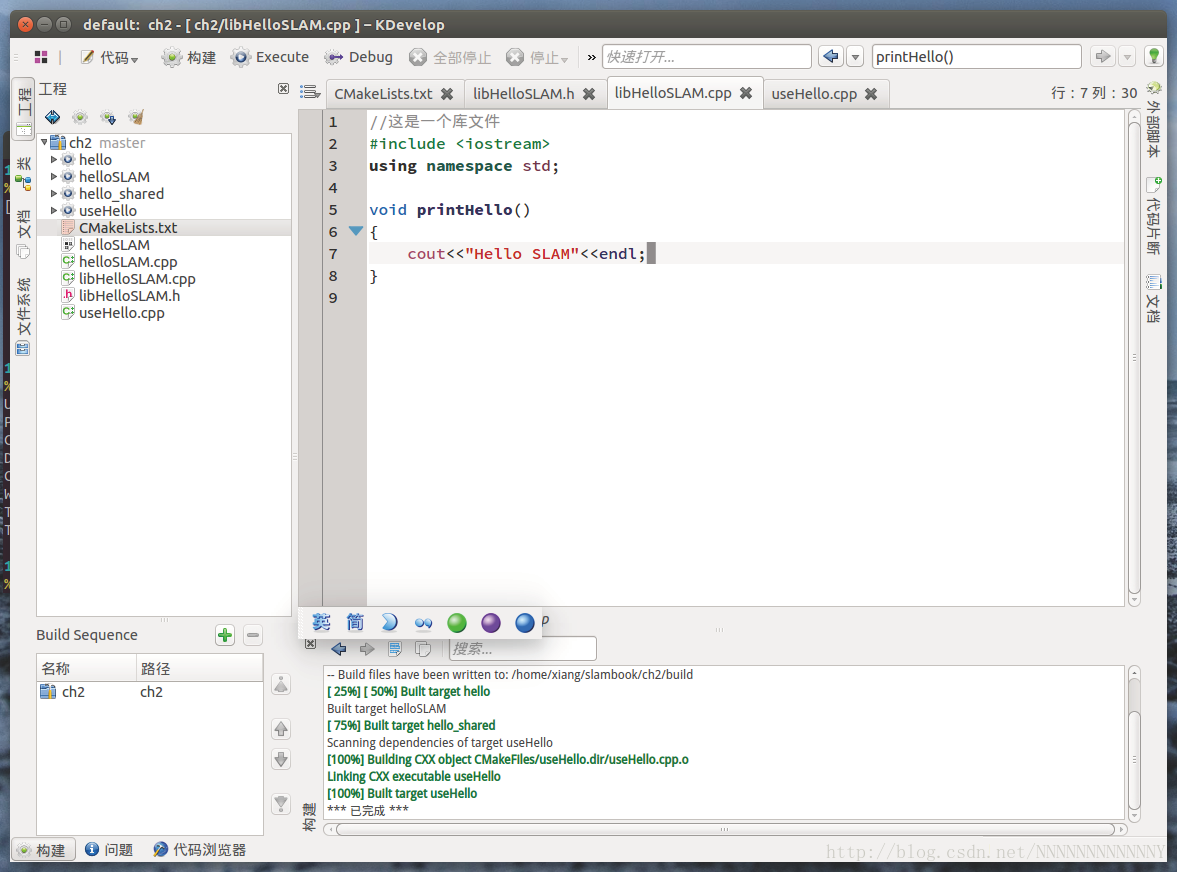
Task: Expand the helloSLAM target node
Action: pyautogui.click(x=53, y=176)
